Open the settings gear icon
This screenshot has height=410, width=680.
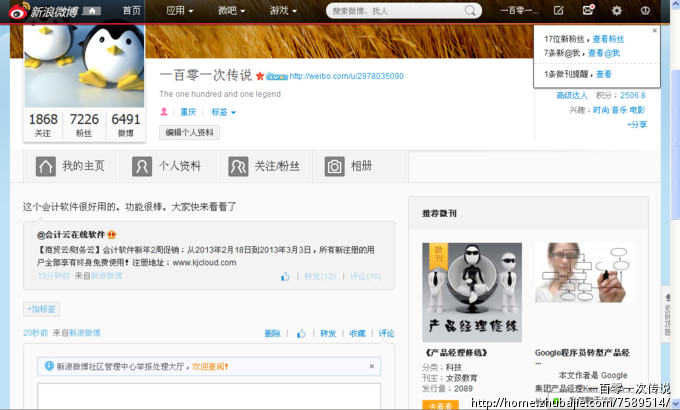point(617,10)
